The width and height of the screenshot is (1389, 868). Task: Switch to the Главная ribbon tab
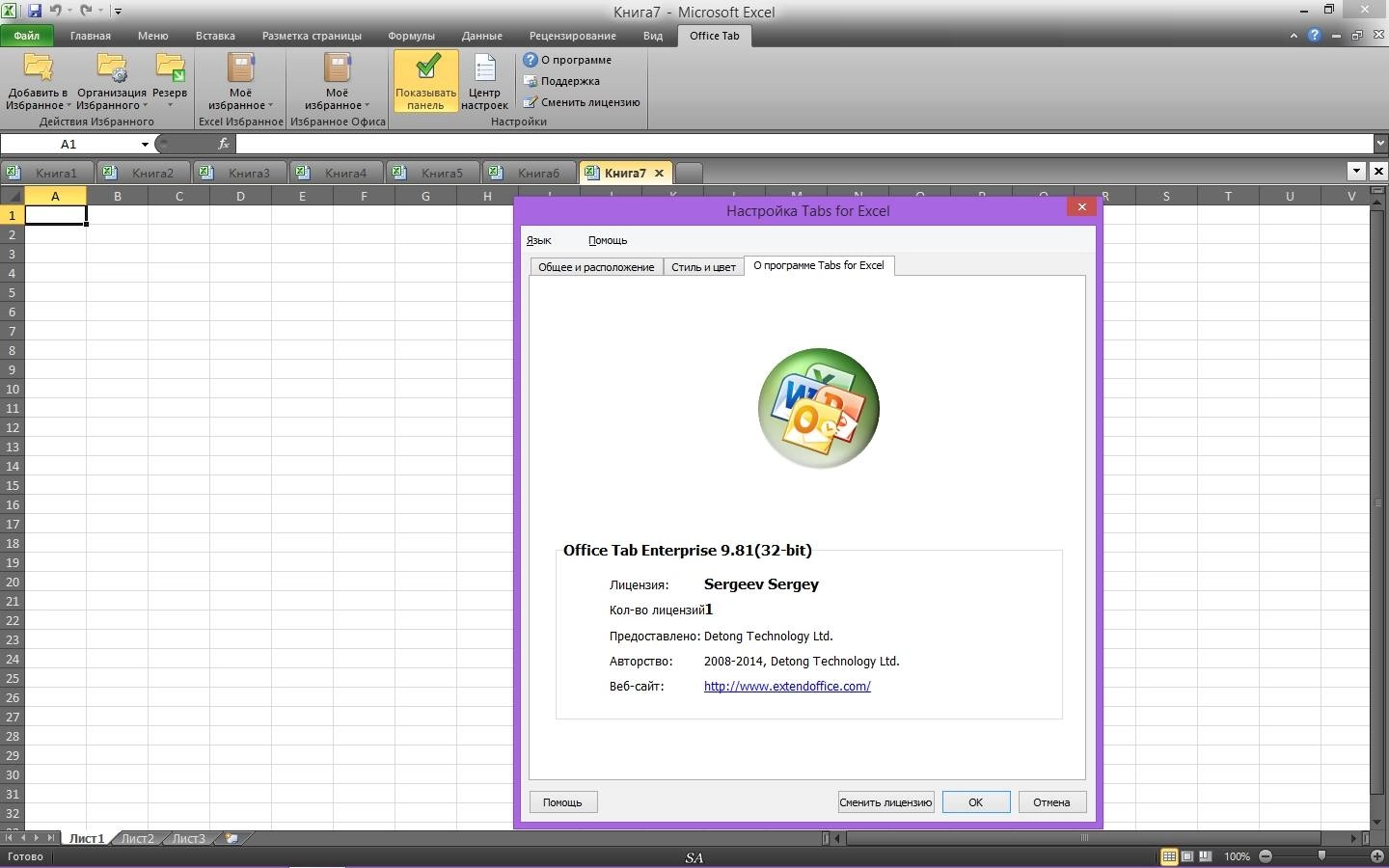click(x=91, y=36)
